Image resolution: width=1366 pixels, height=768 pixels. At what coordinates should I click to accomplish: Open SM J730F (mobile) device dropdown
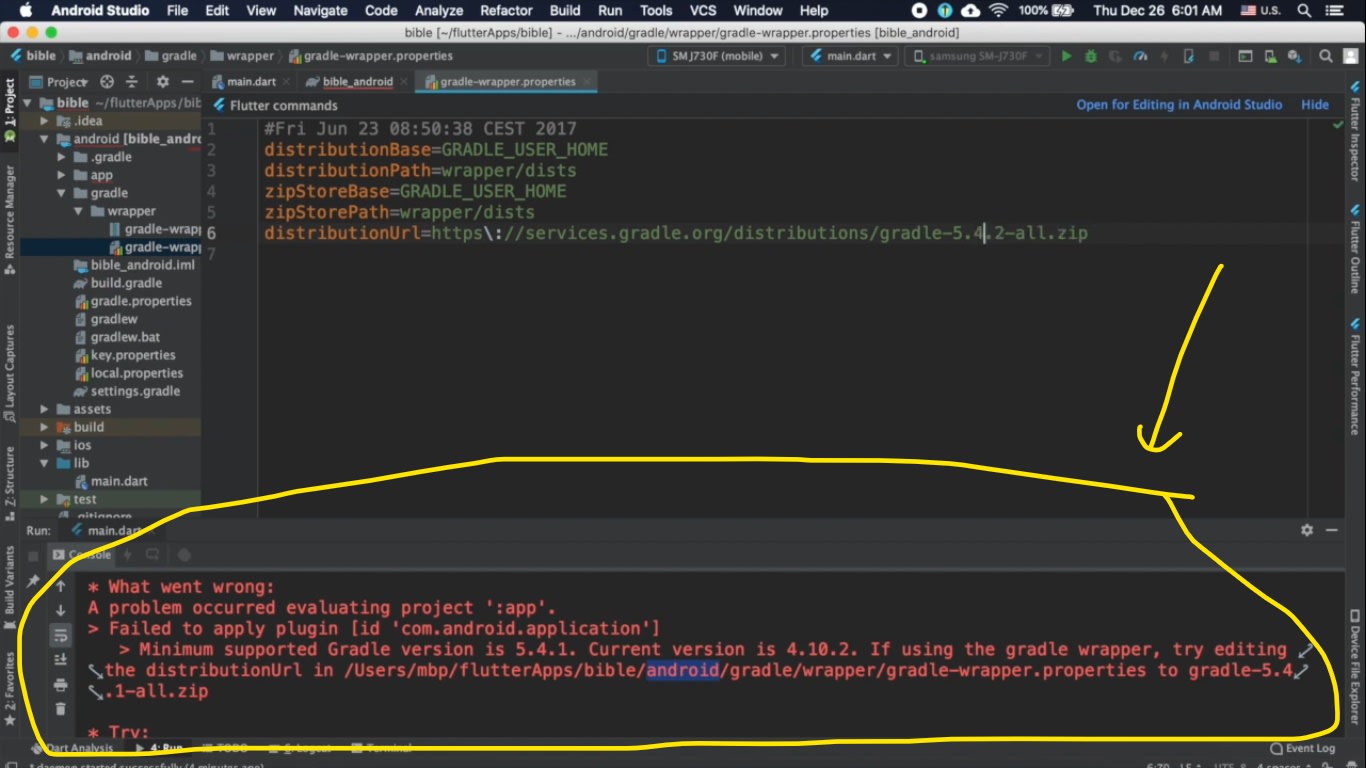point(715,56)
